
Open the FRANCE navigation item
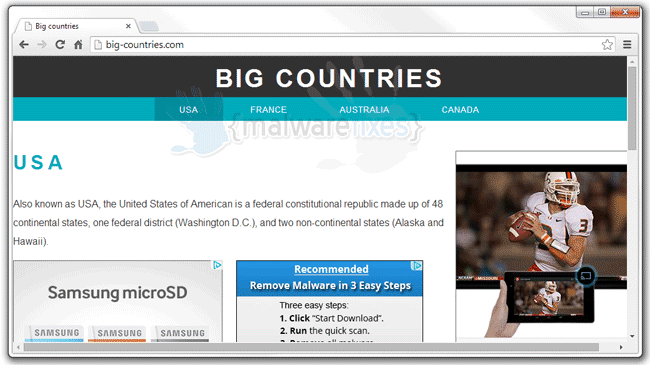[x=268, y=110]
